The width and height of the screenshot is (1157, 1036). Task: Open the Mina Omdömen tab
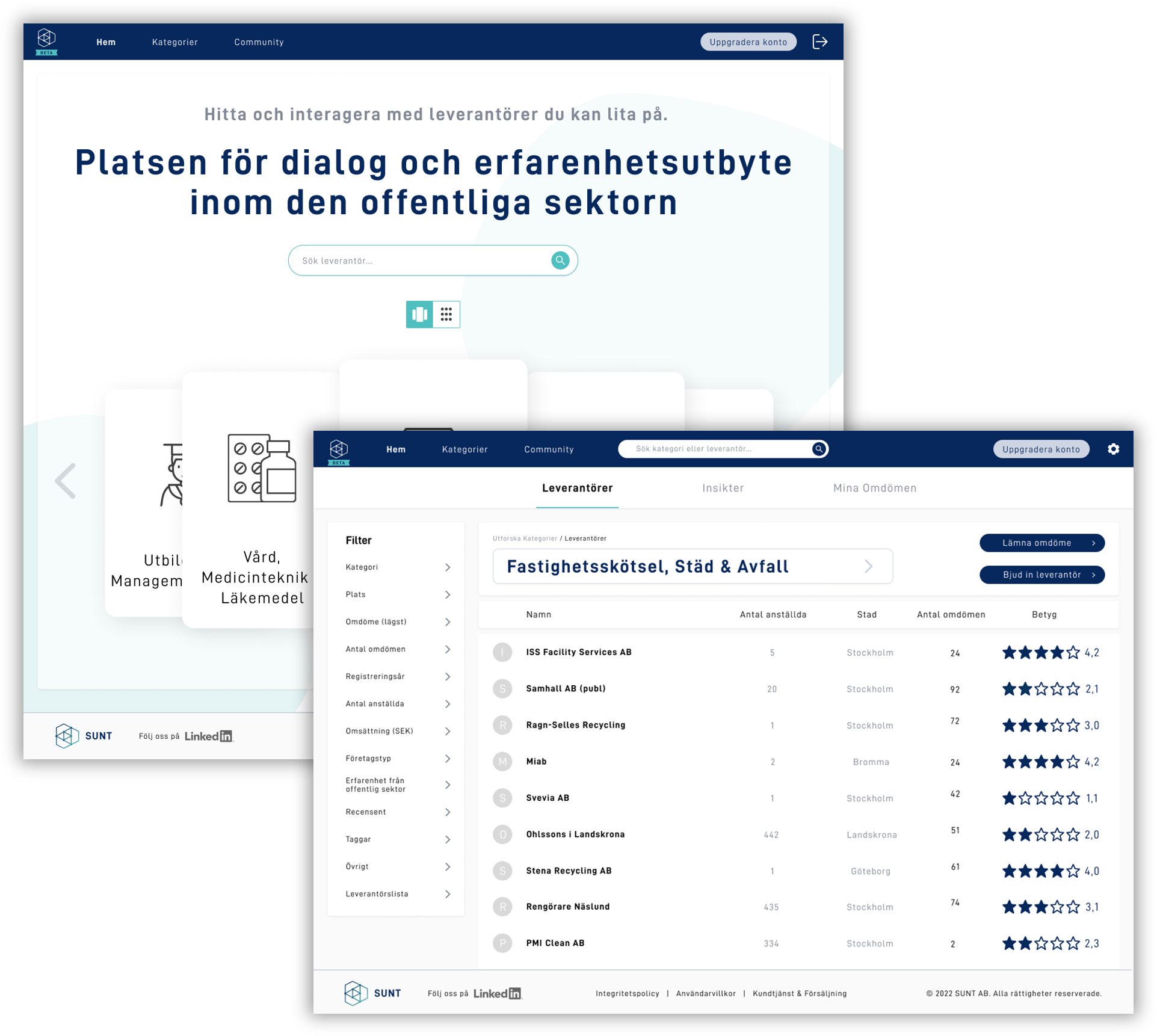pyautogui.click(x=874, y=488)
